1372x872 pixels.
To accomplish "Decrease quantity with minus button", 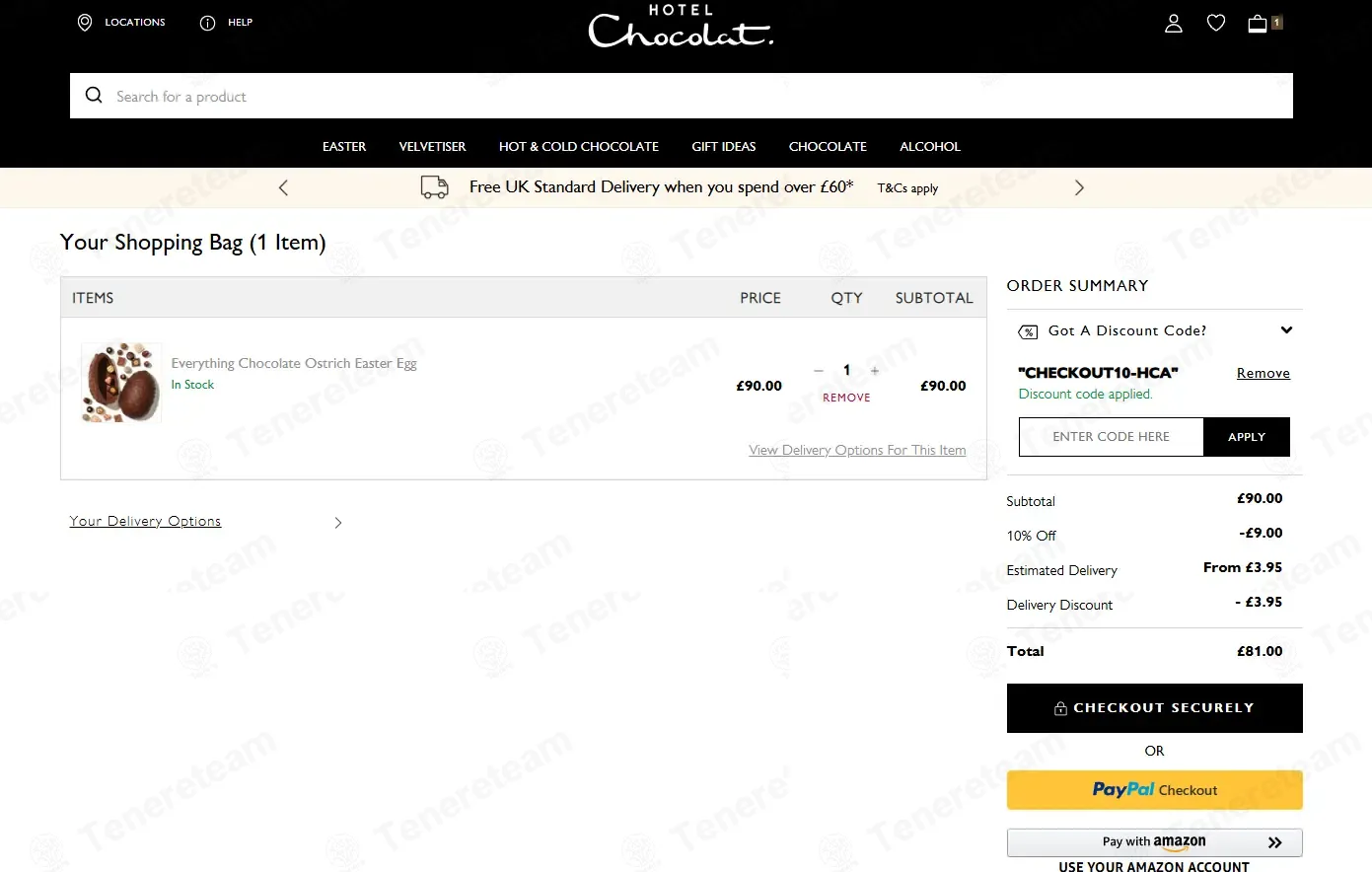I will pos(819,371).
